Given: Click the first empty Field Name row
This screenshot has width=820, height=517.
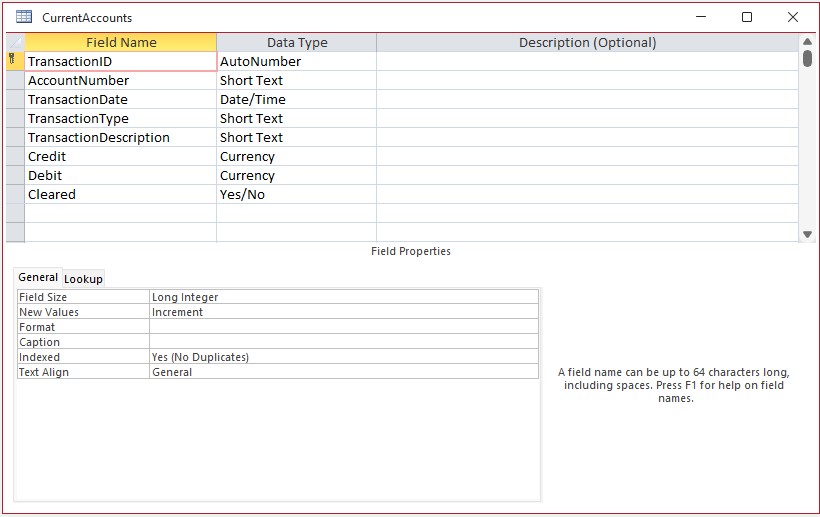Looking at the screenshot, I should [120, 213].
